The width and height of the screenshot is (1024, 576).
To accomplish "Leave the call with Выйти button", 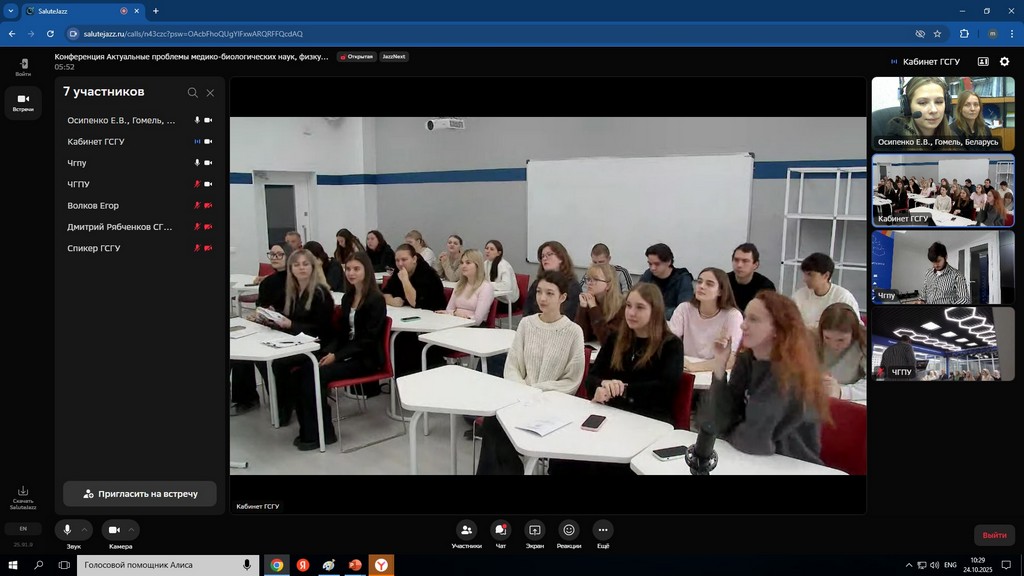I will point(994,535).
